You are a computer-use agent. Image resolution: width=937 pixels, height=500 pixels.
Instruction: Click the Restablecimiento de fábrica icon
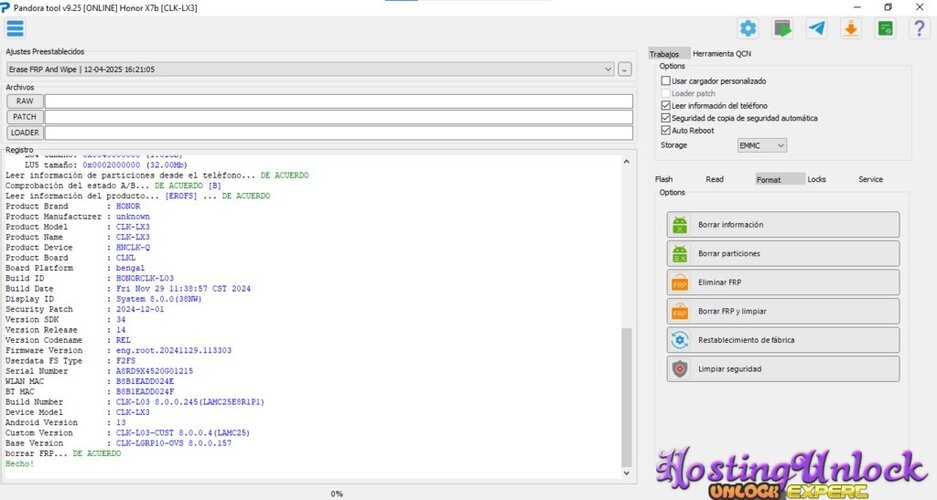tap(680, 340)
